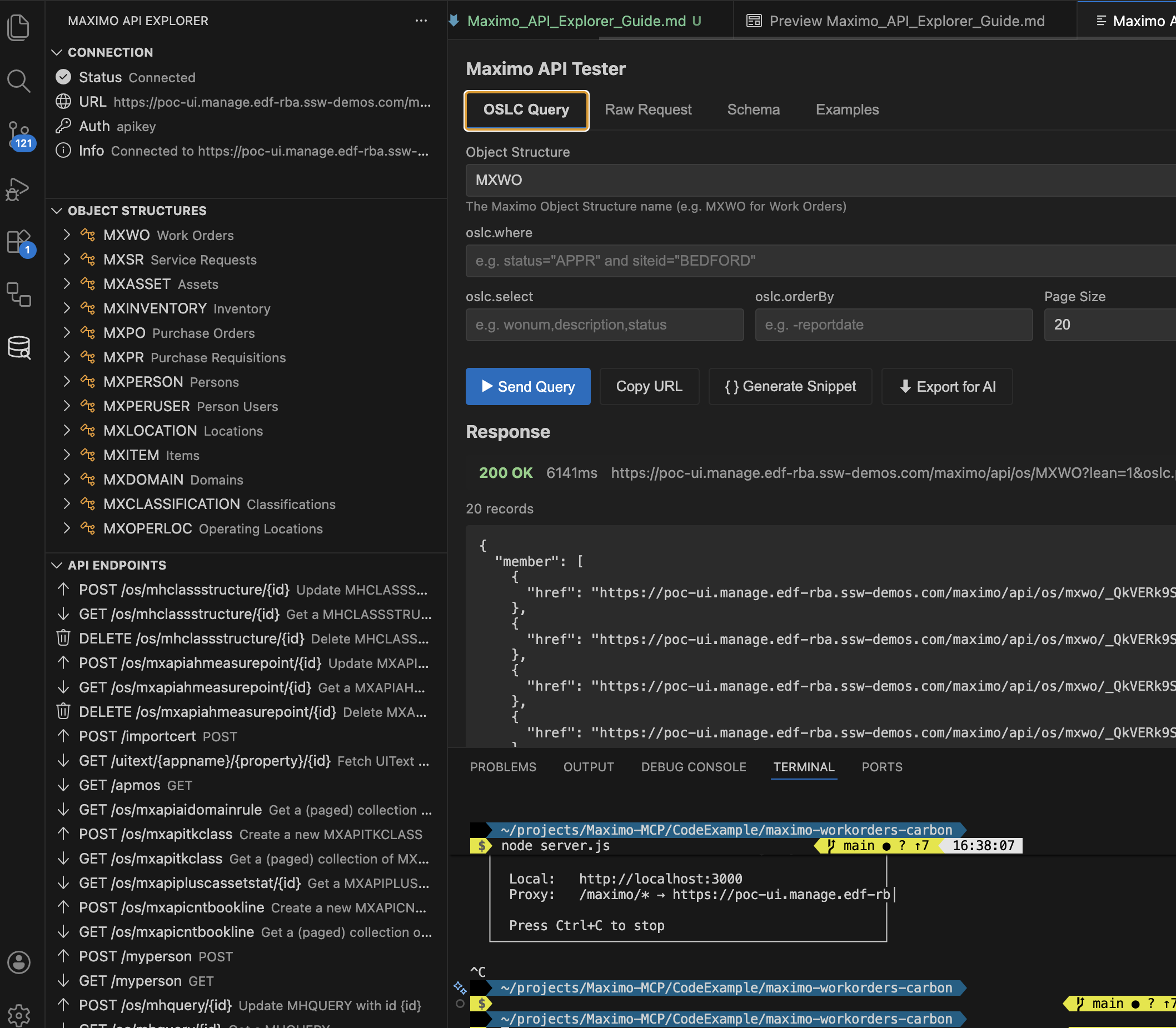
Task: Click the object structure icon for MXWO
Action: pos(88,234)
